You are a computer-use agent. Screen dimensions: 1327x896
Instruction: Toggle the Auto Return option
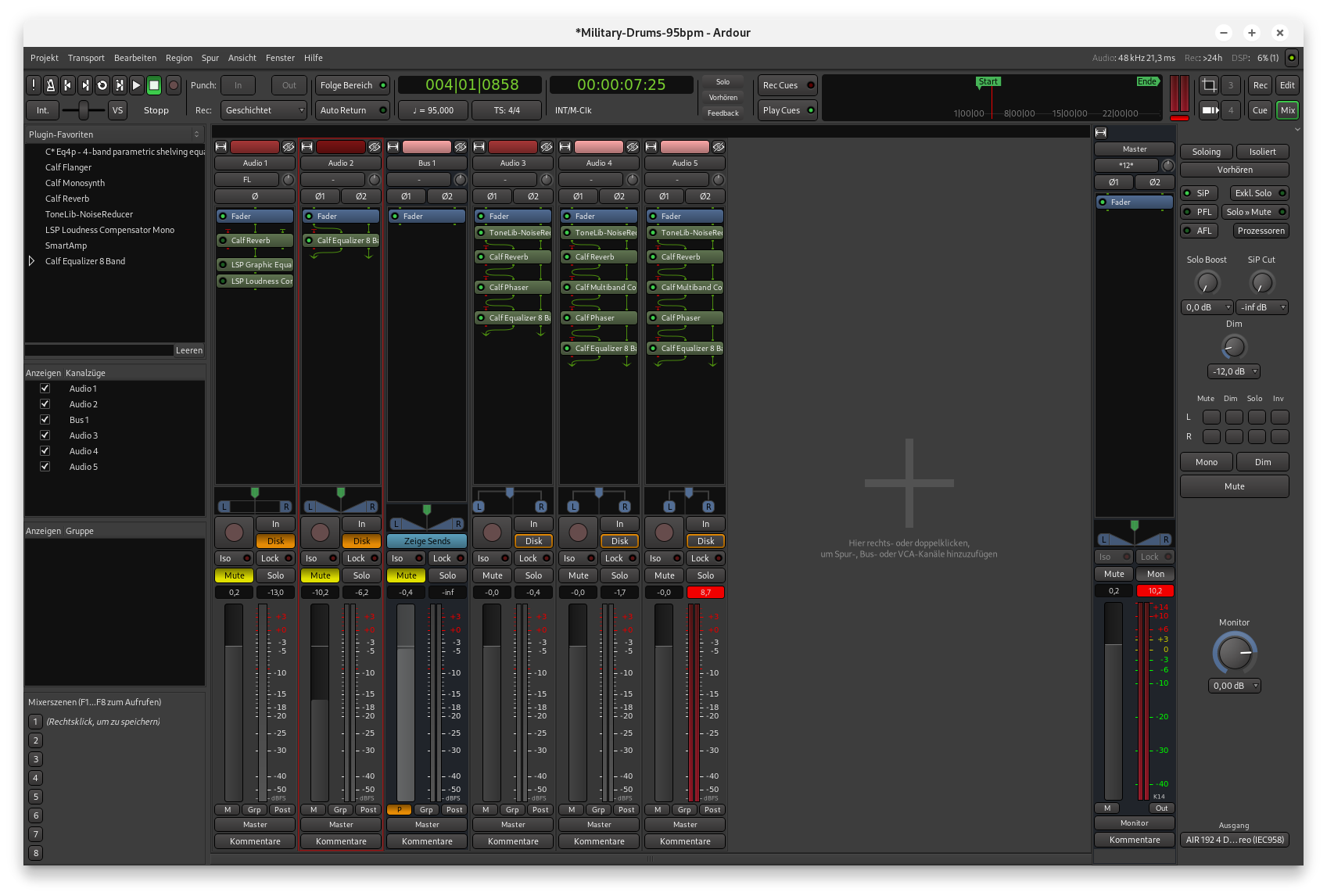pos(353,110)
